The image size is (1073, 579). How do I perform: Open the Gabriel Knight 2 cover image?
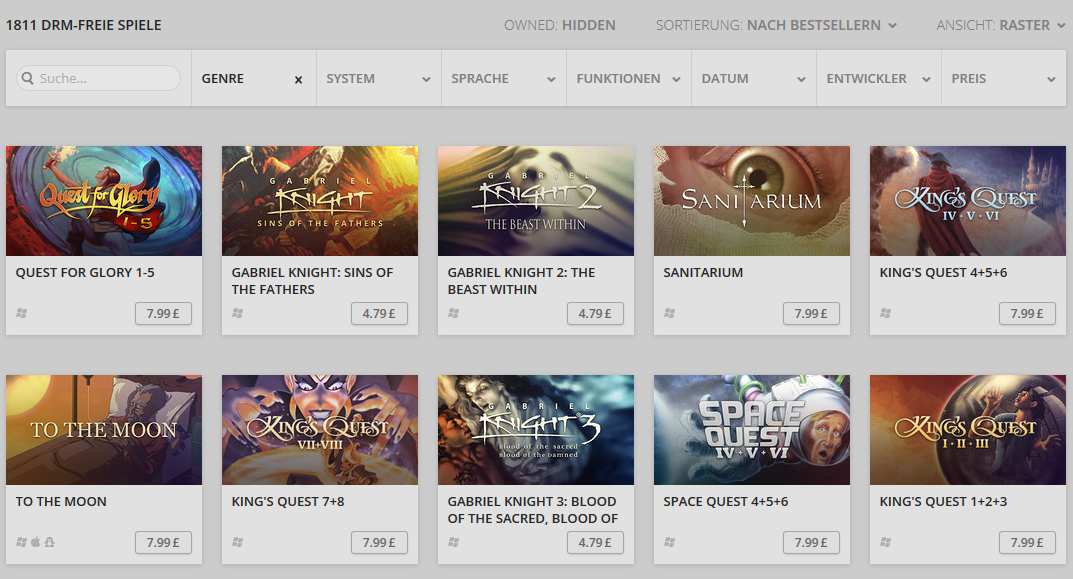pos(536,201)
